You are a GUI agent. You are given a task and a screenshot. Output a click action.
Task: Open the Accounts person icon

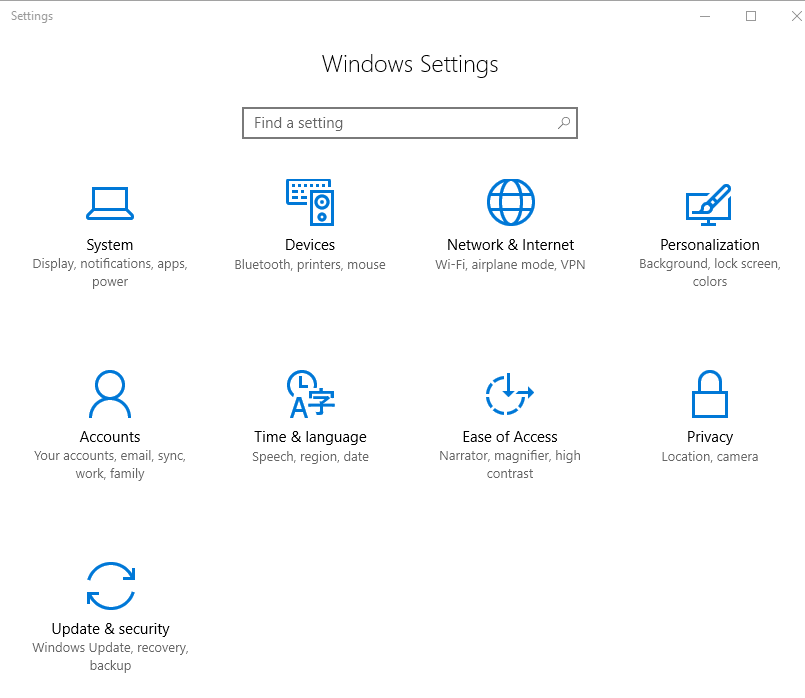(x=110, y=394)
